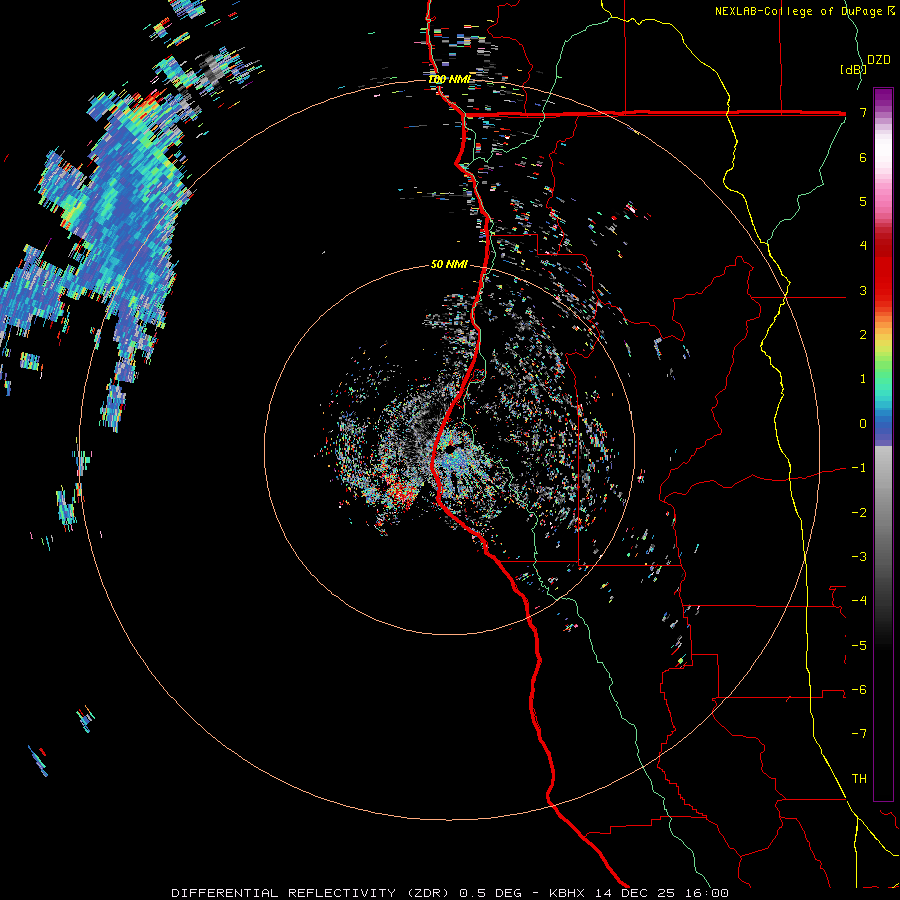Select the -1 value on the dB scale
This screenshot has height=900, width=900.
(x=859, y=468)
